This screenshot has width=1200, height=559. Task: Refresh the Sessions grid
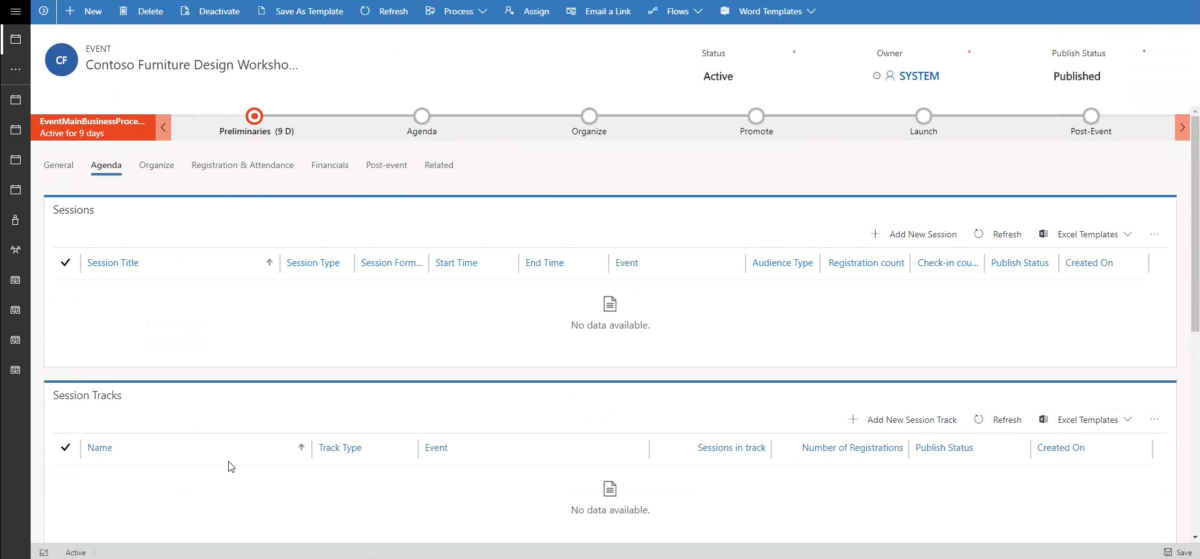click(998, 234)
